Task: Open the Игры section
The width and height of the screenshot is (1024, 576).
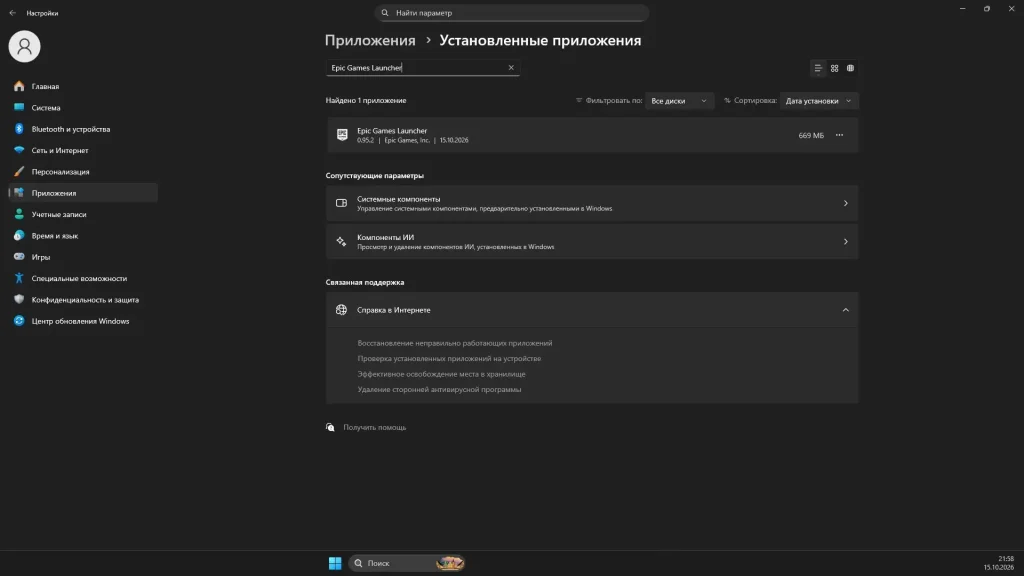Action: 83,257
